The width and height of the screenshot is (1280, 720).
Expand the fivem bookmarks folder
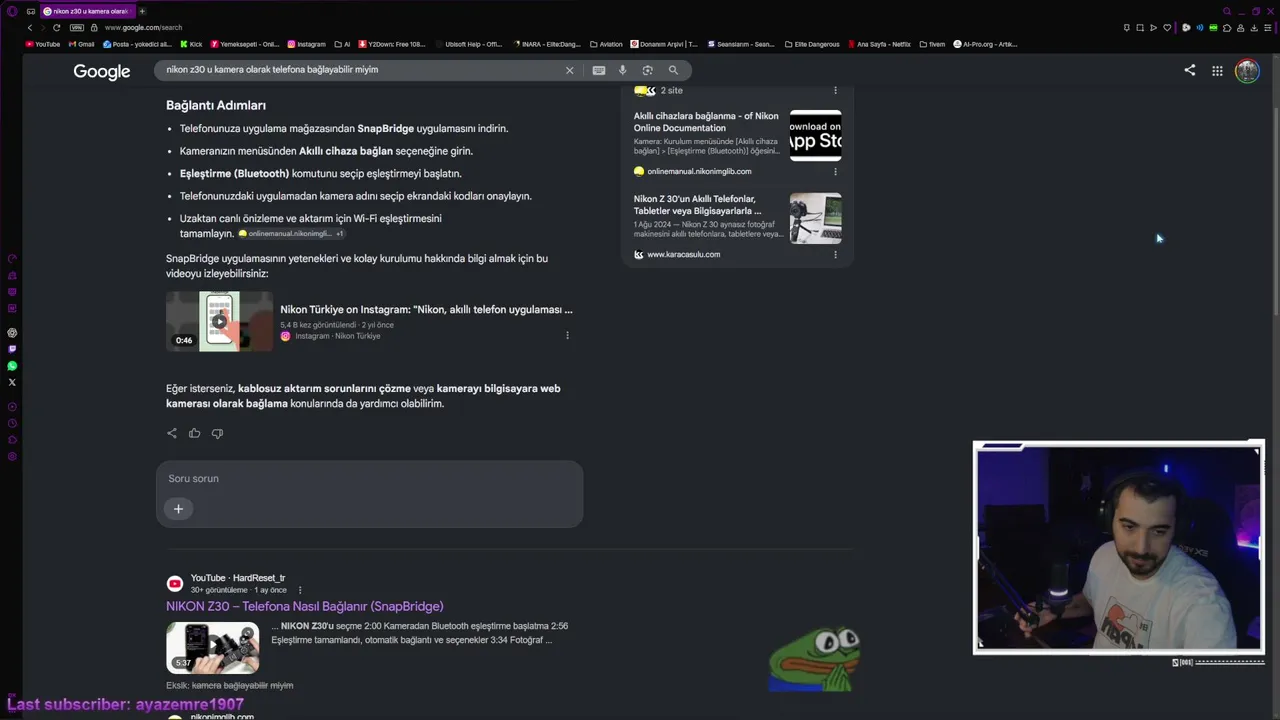[x=932, y=44]
